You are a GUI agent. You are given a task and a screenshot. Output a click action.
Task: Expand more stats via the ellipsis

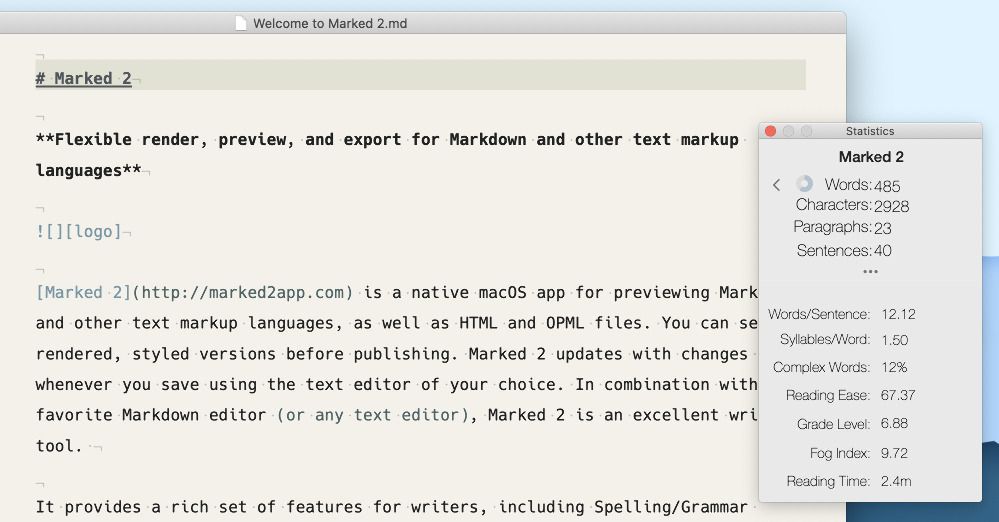coord(870,272)
